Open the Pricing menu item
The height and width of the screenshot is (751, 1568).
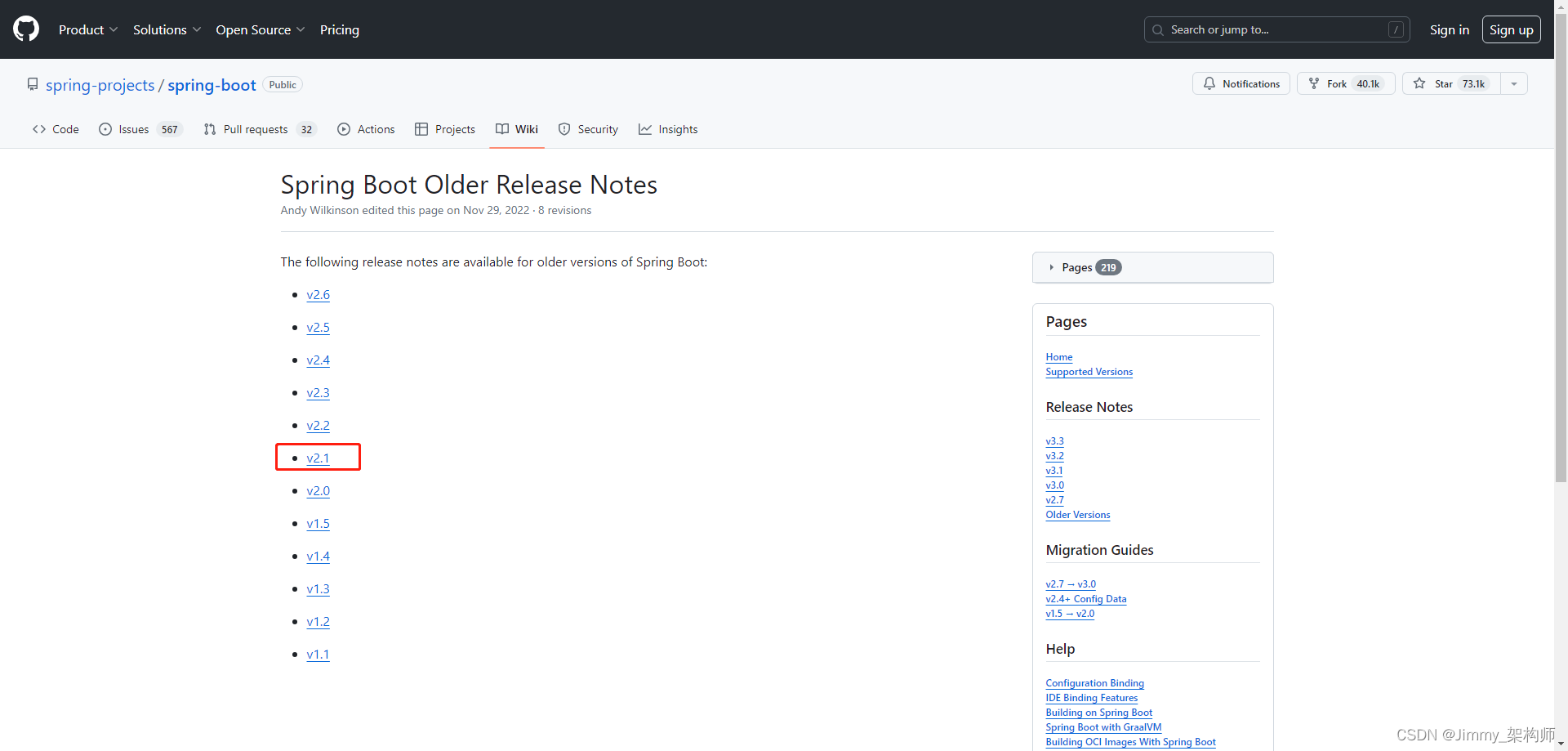tap(339, 29)
